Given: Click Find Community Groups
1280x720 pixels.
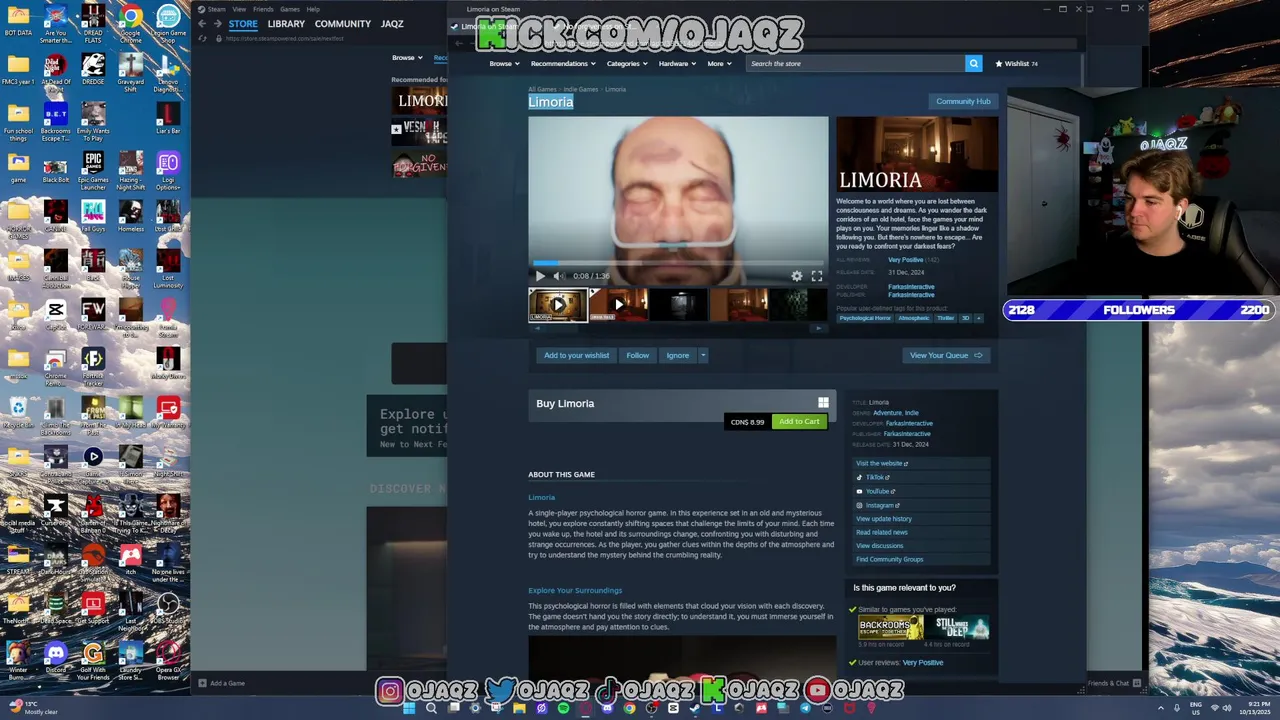Looking at the screenshot, I should click(x=889, y=559).
